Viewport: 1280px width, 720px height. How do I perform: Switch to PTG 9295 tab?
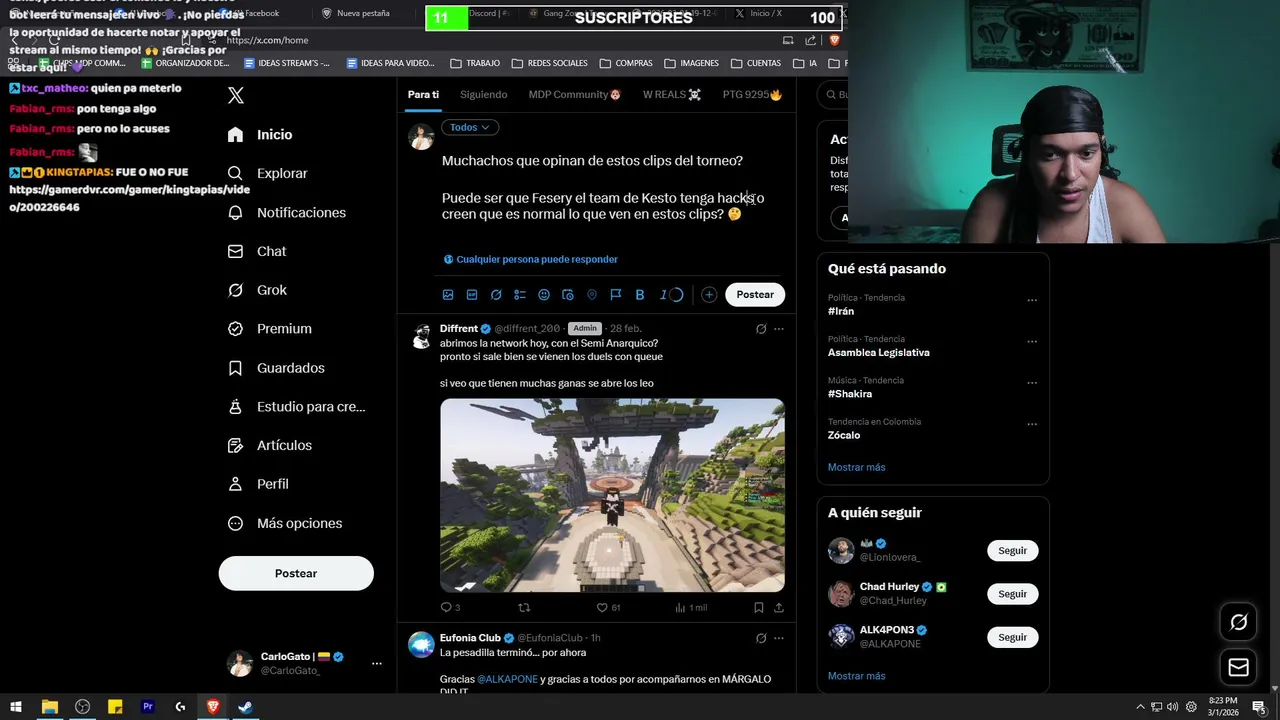pos(752,94)
